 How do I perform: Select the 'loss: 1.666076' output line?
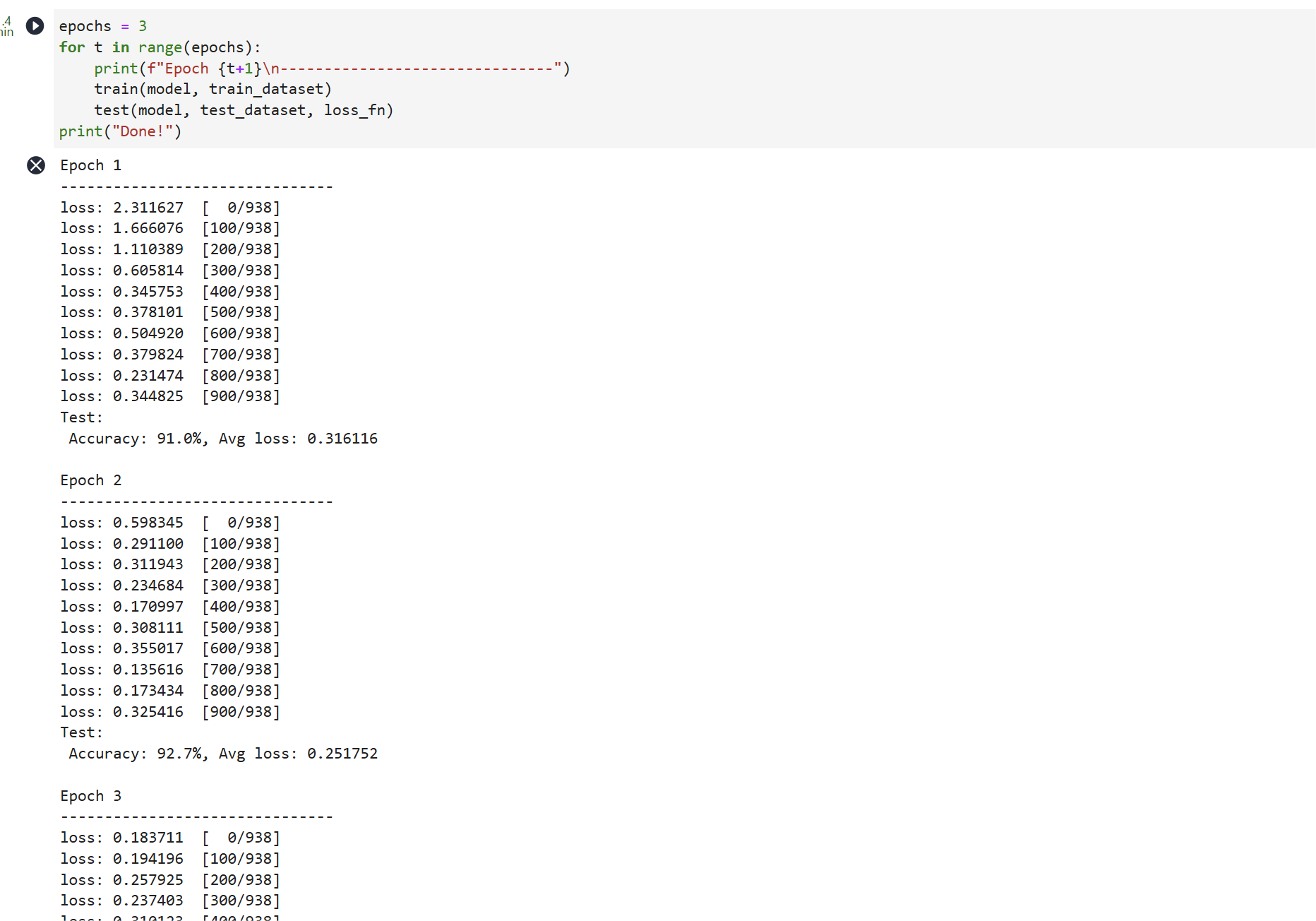(170, 228)
